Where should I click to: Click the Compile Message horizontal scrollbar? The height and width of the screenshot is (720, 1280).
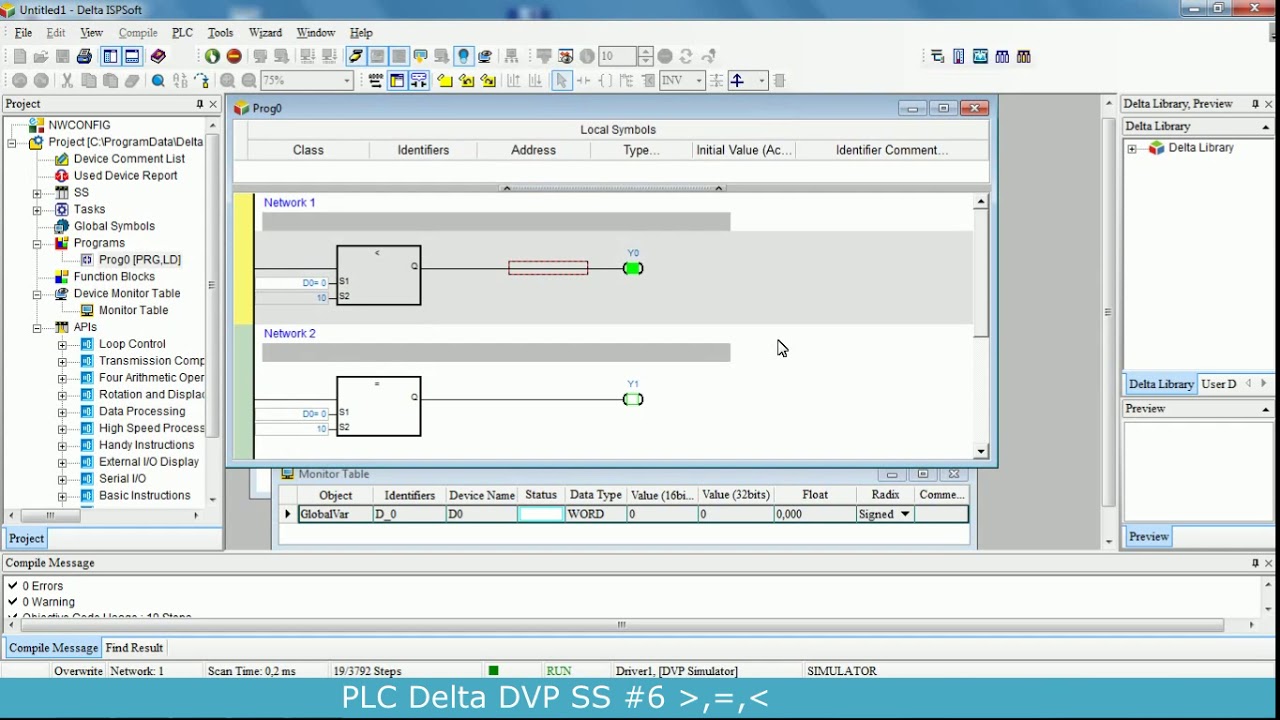click(x=621, y=625)
